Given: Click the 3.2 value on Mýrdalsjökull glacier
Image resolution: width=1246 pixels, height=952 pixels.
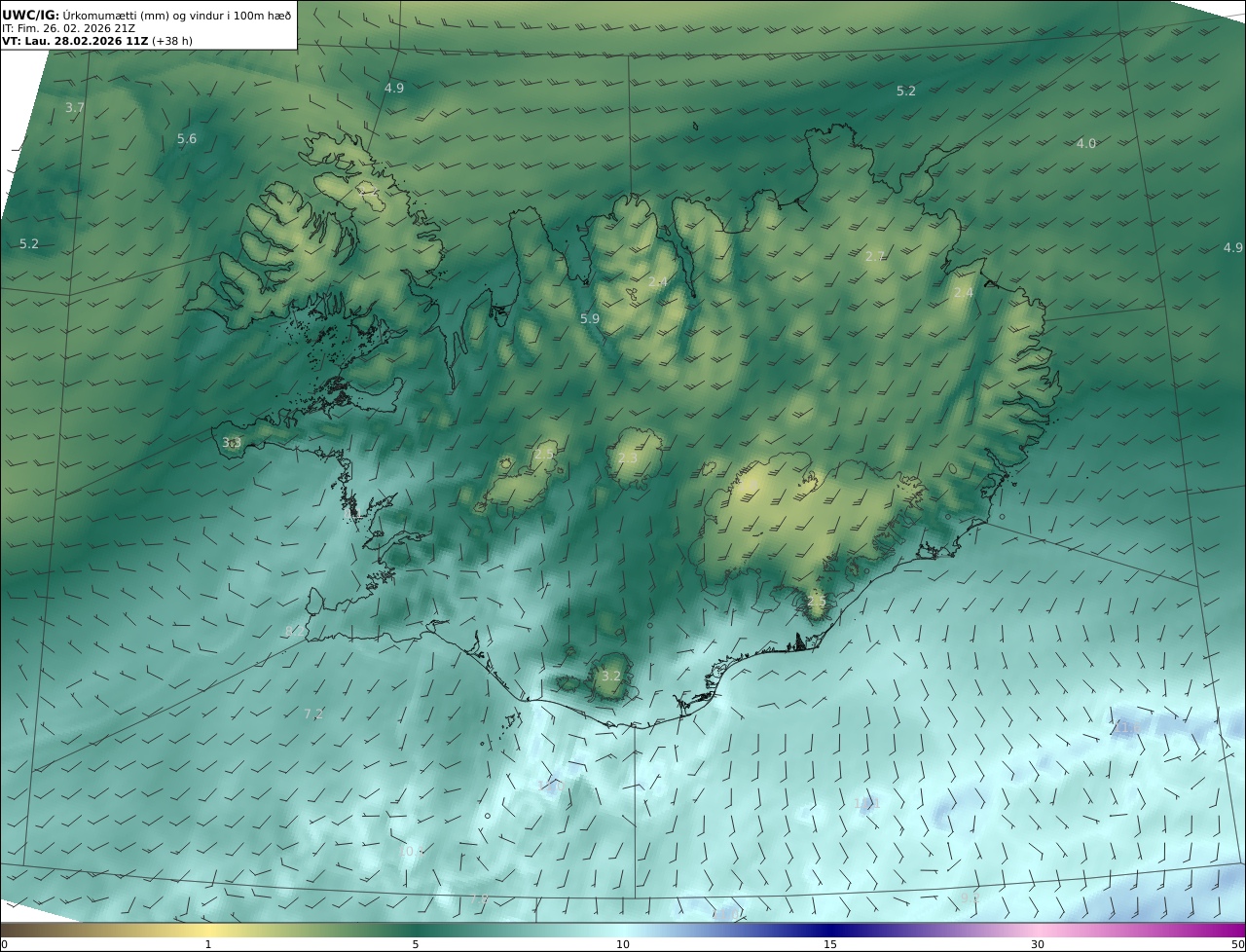Looking at the screenshot, I should point(611,676).
